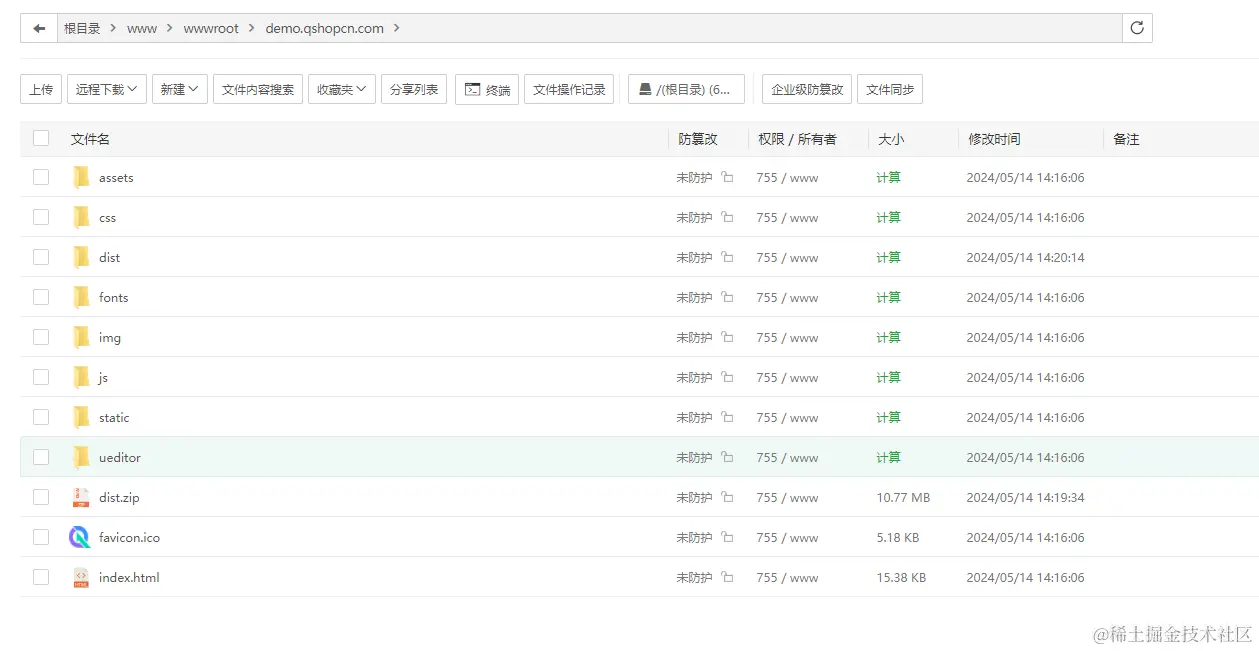
Task: Check the select-all checkbox in the table header
Action: tap(40, 139)
